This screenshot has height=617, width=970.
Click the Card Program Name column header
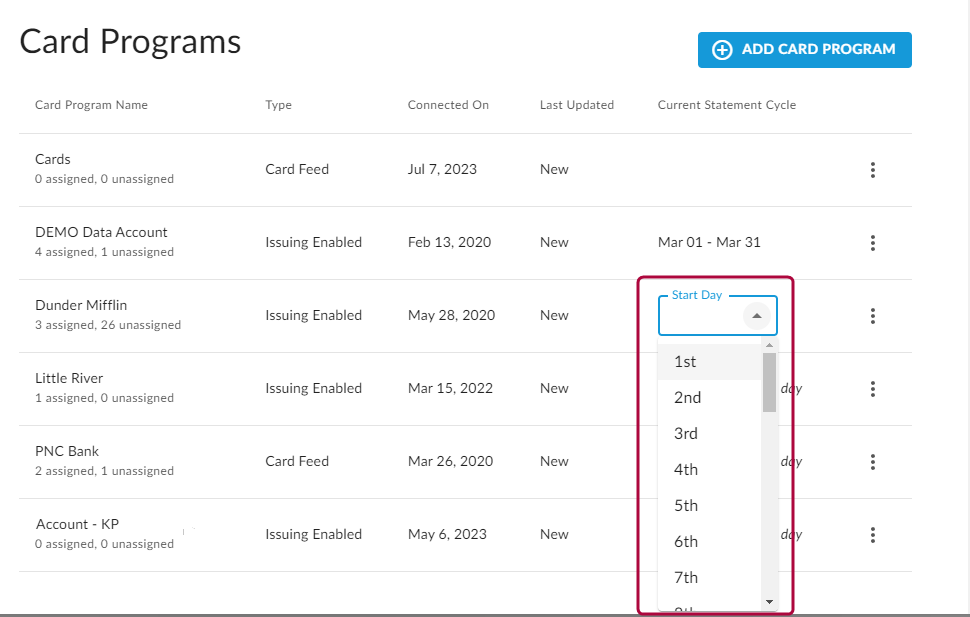91,105
